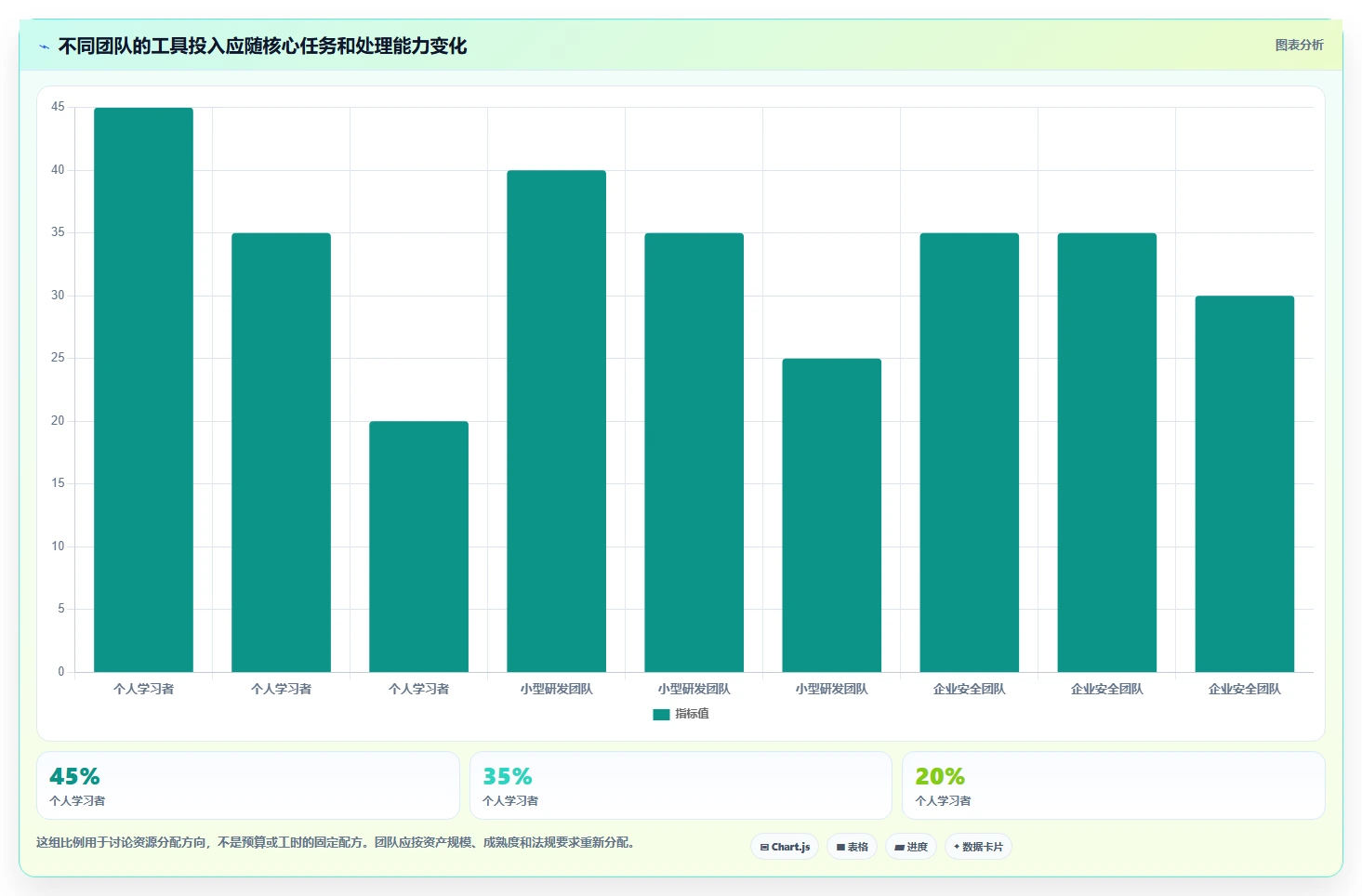Image resolution: width=1362 pixels, height=896 pixels.
Task: Open the 45% 个人学习者 stat card
Action: [248, 785]
